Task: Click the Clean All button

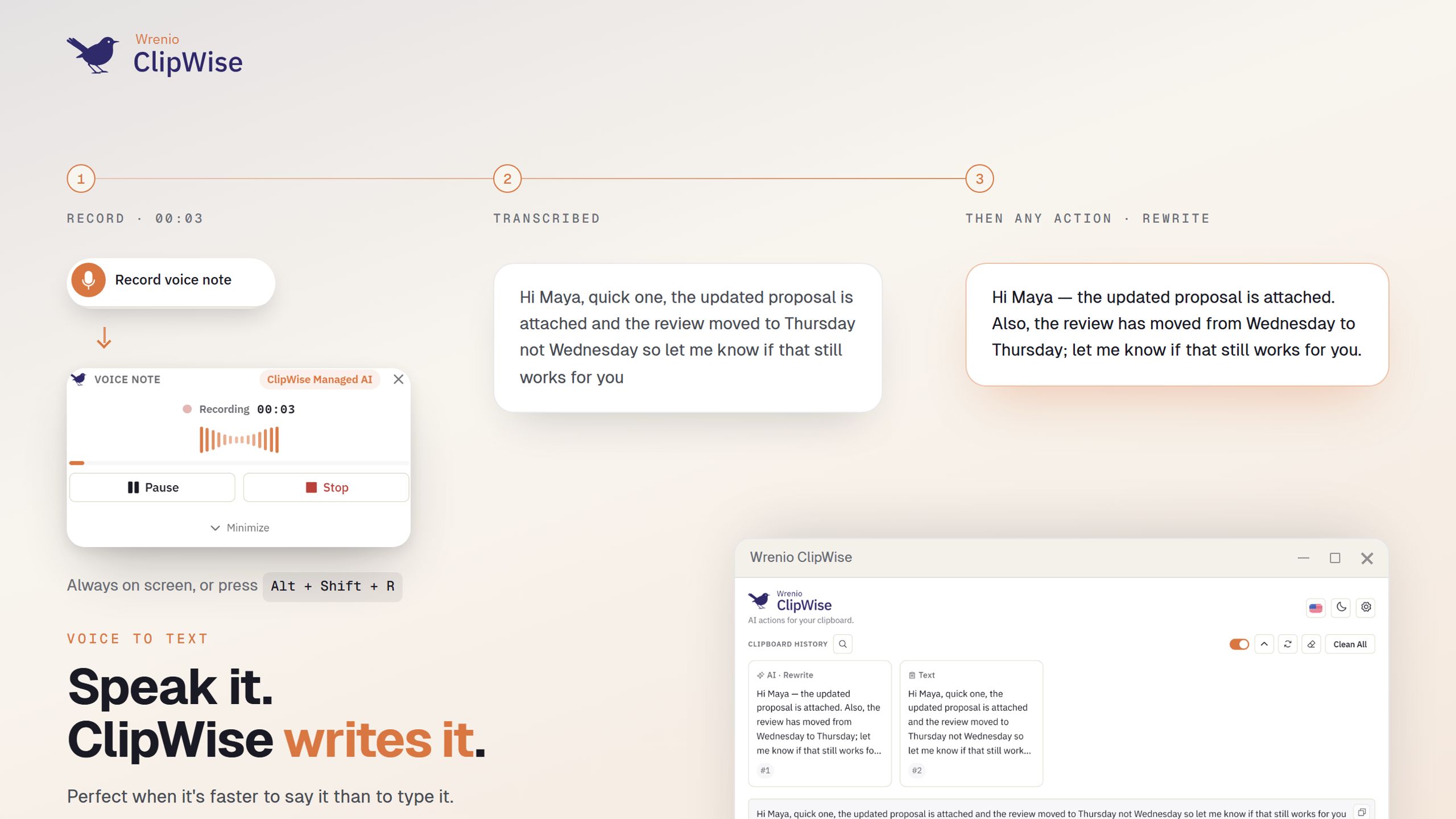Action: (x=1350, y=644)
